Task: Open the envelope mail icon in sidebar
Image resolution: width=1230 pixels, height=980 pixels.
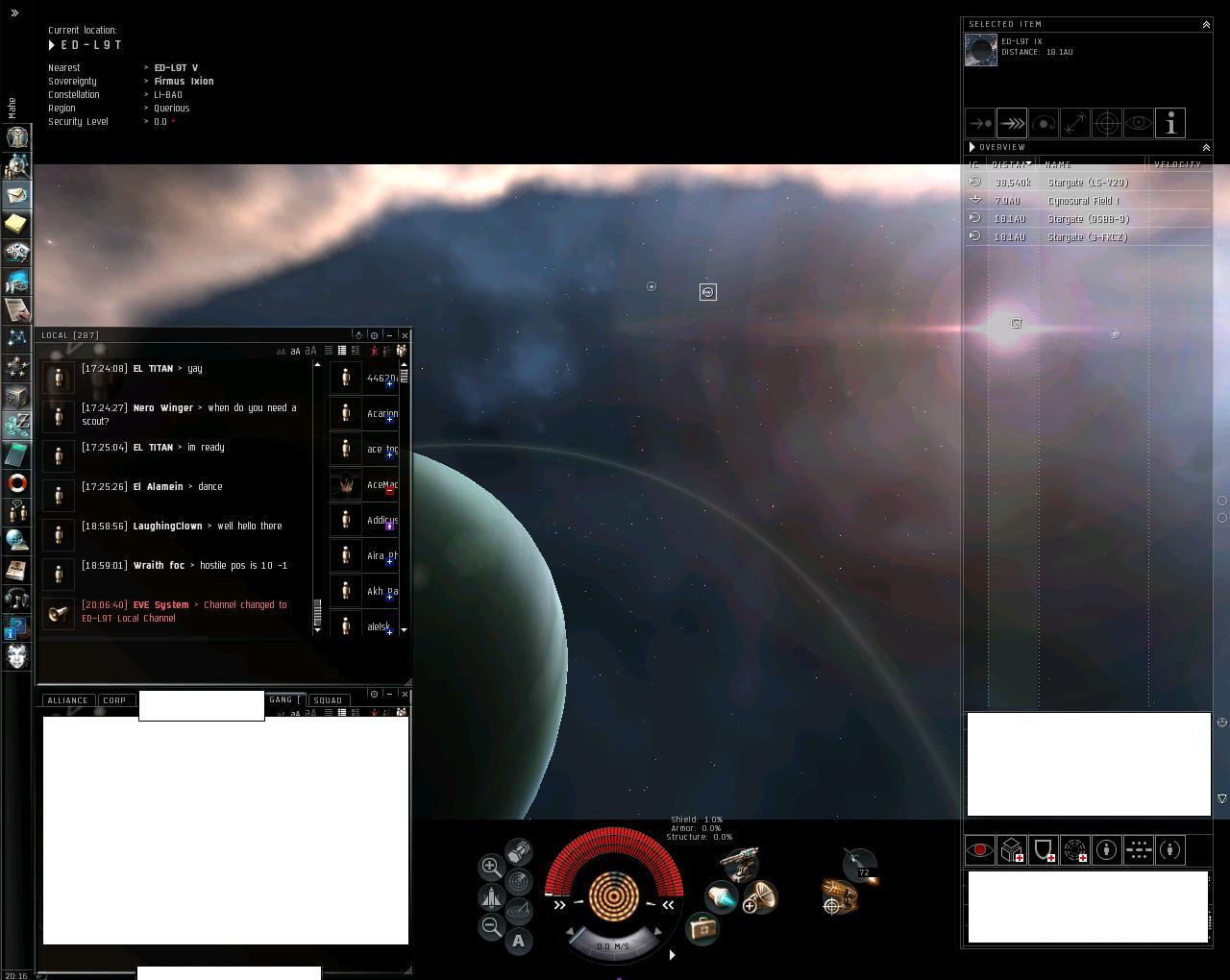Action: click(x=16, y=195)
